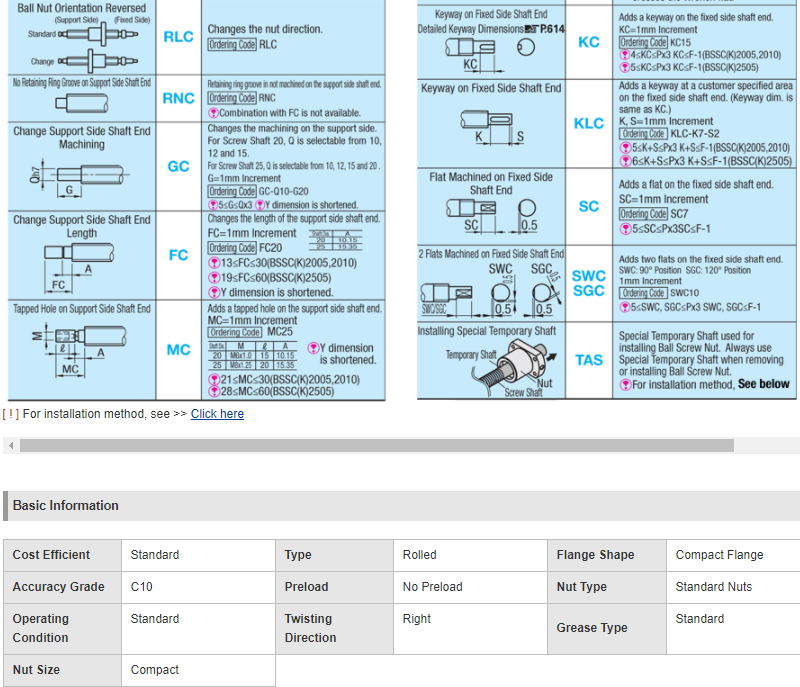Click the pink caution icon before '5≤SWC, SGC≤Px3'
The width and height of the screenshot is (800, 687).
click(624, 308)
